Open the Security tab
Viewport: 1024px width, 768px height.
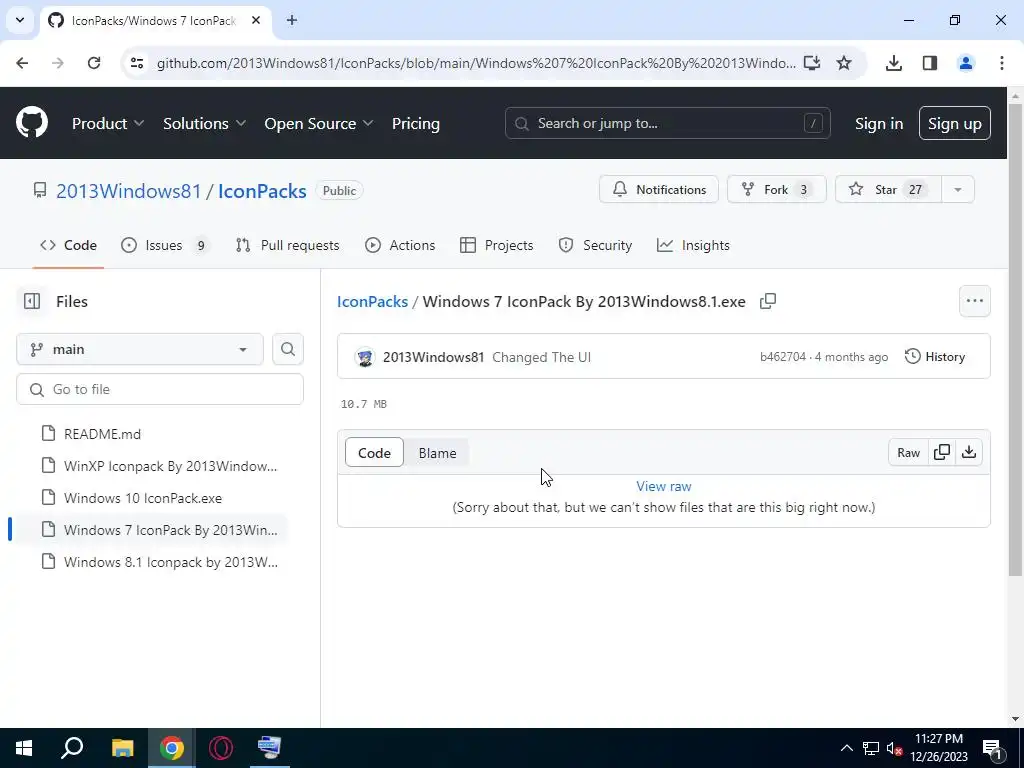point(595,246)
